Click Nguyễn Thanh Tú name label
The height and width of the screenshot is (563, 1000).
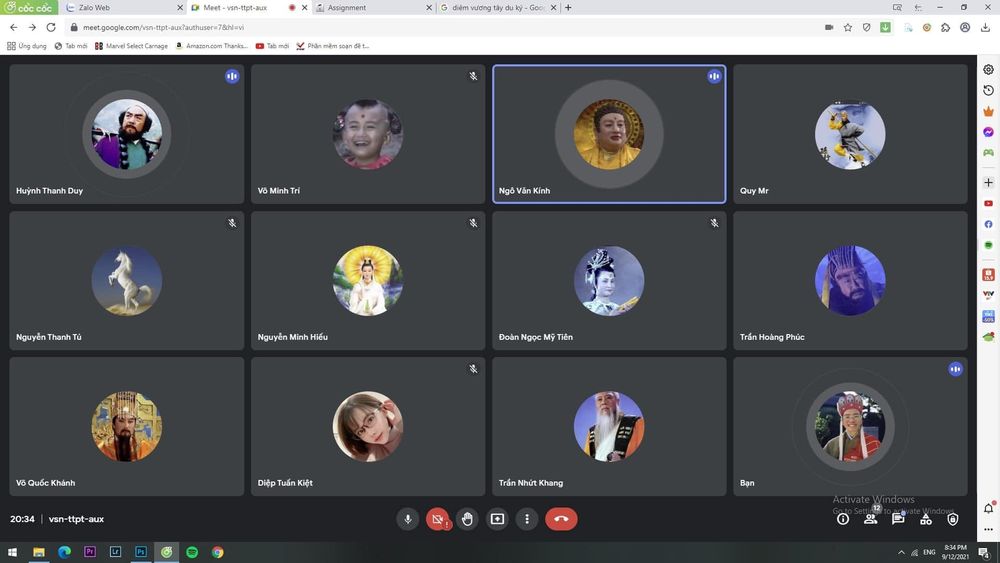click(x=48, y=337)
